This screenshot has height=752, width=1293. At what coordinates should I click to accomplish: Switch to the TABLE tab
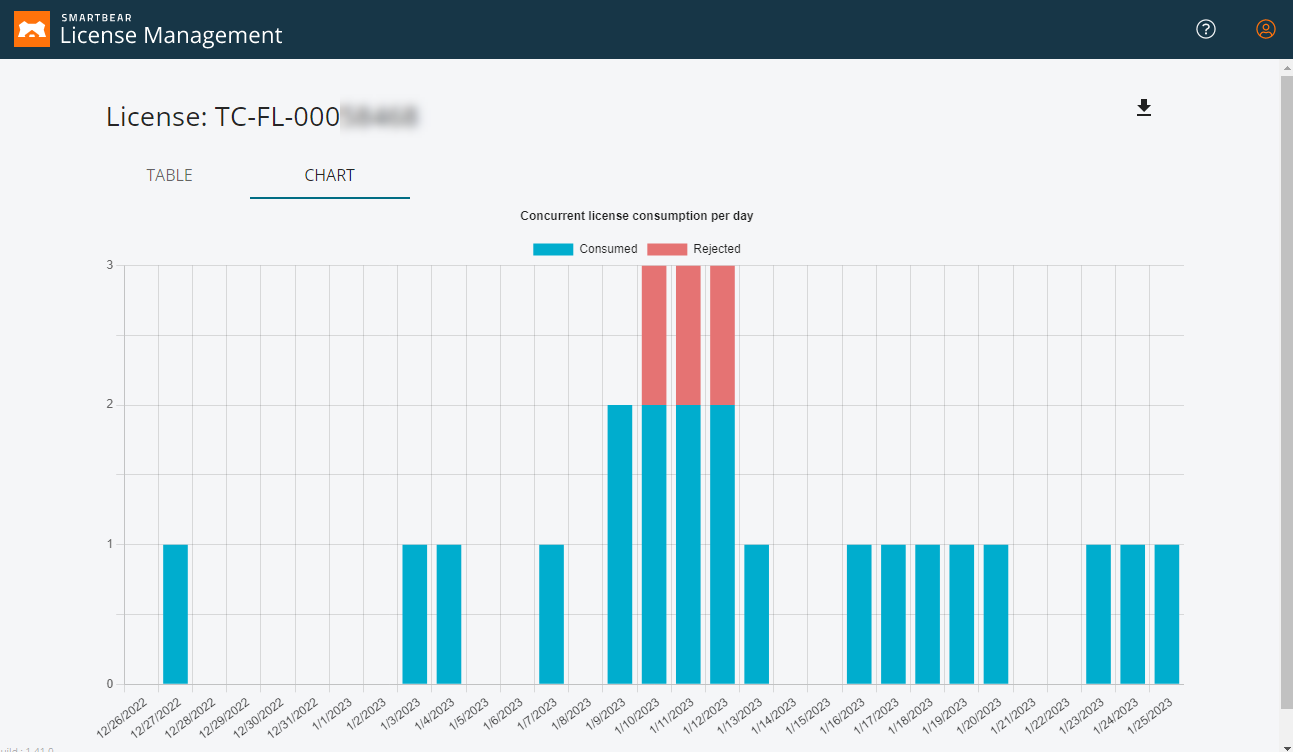[x=169, y=175]
